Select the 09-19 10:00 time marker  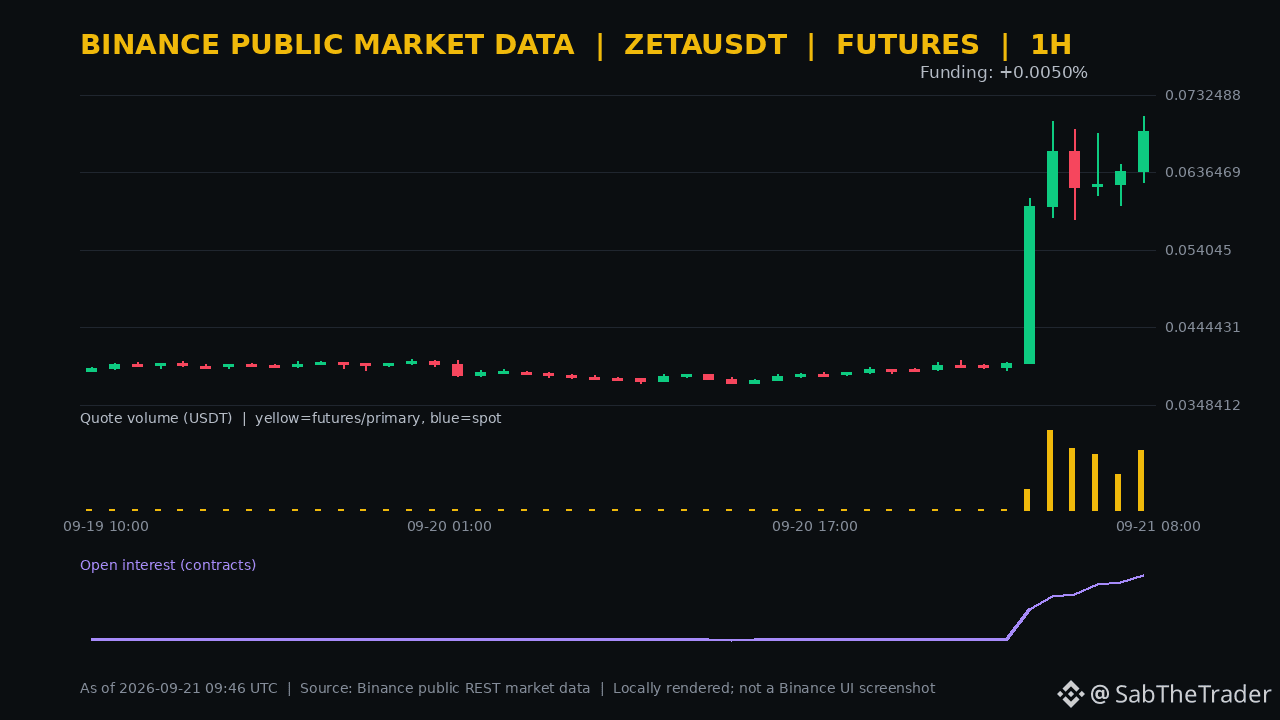pyautogui.click(x=106, y=526)
